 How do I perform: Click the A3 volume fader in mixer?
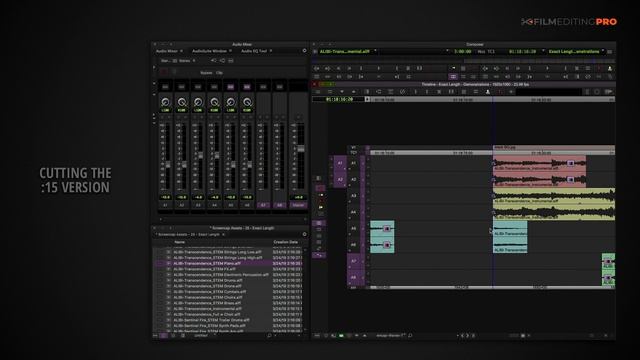(x=200, y=155)
